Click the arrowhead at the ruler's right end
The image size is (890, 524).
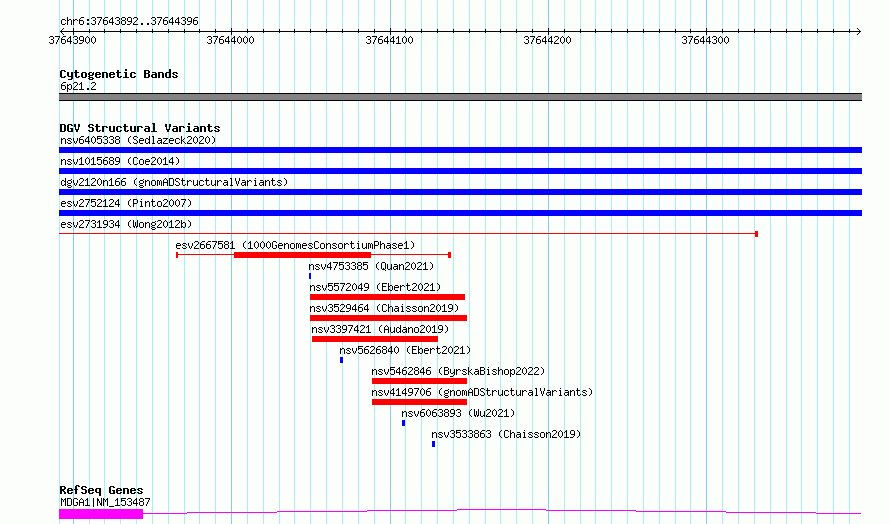click(x=858, y=31)
